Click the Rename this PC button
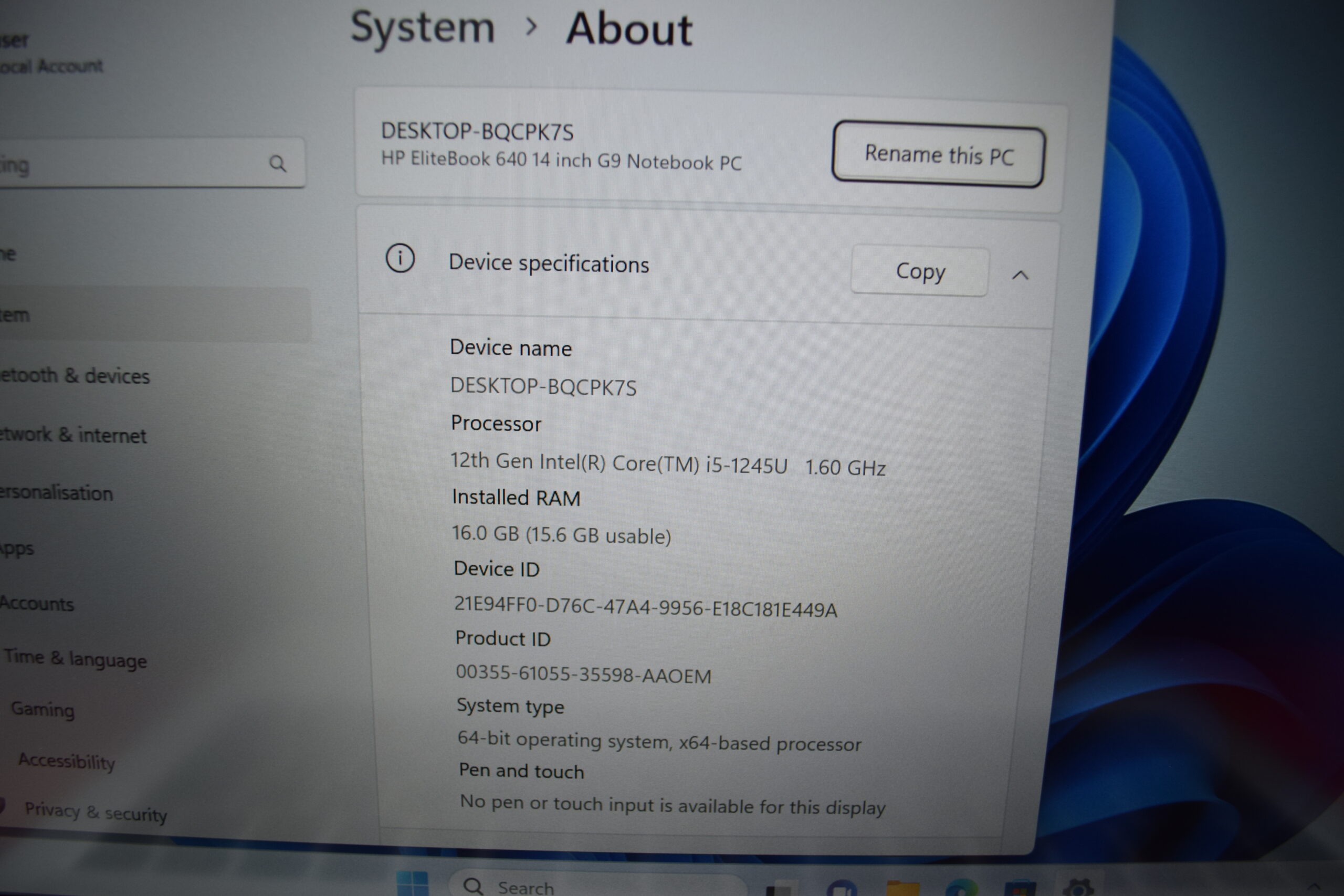 click(x=938, y=154)
